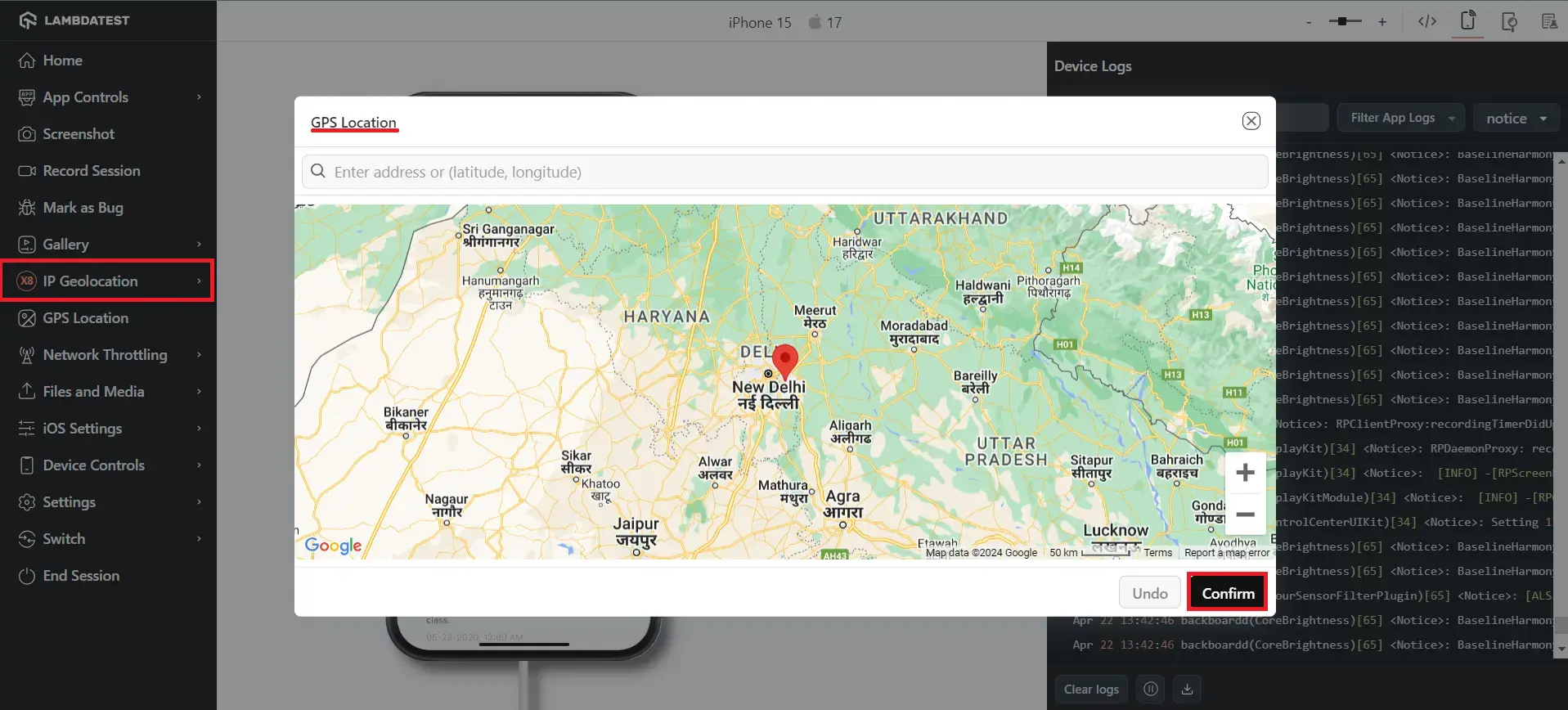The width and height of the screenshot is (1568, 710).
Task: Click the Bikaner label on the map
Action: (x=406, y=419)
